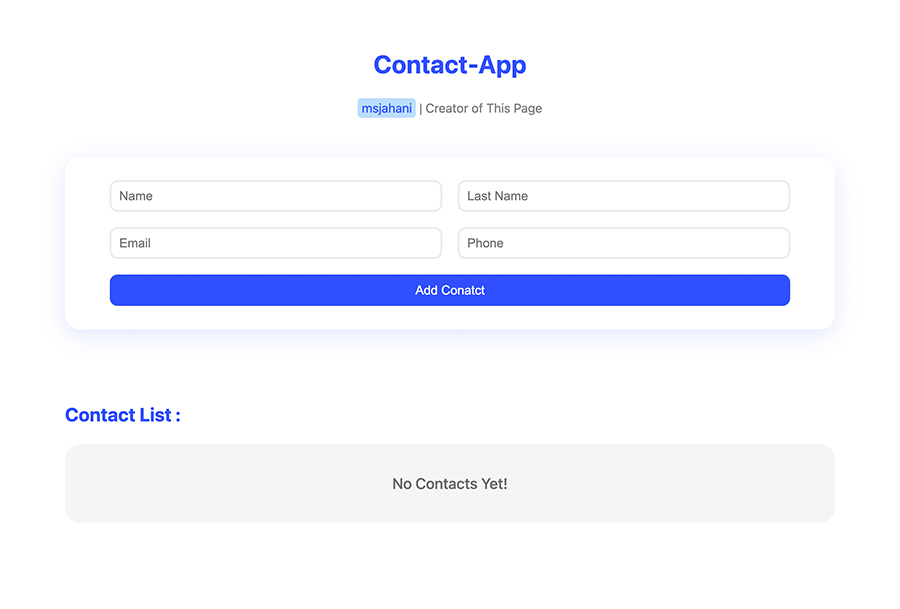Viewport: 900px width, 609px height.
Task: Click the Contact-App page title
Action: [449, 64]
